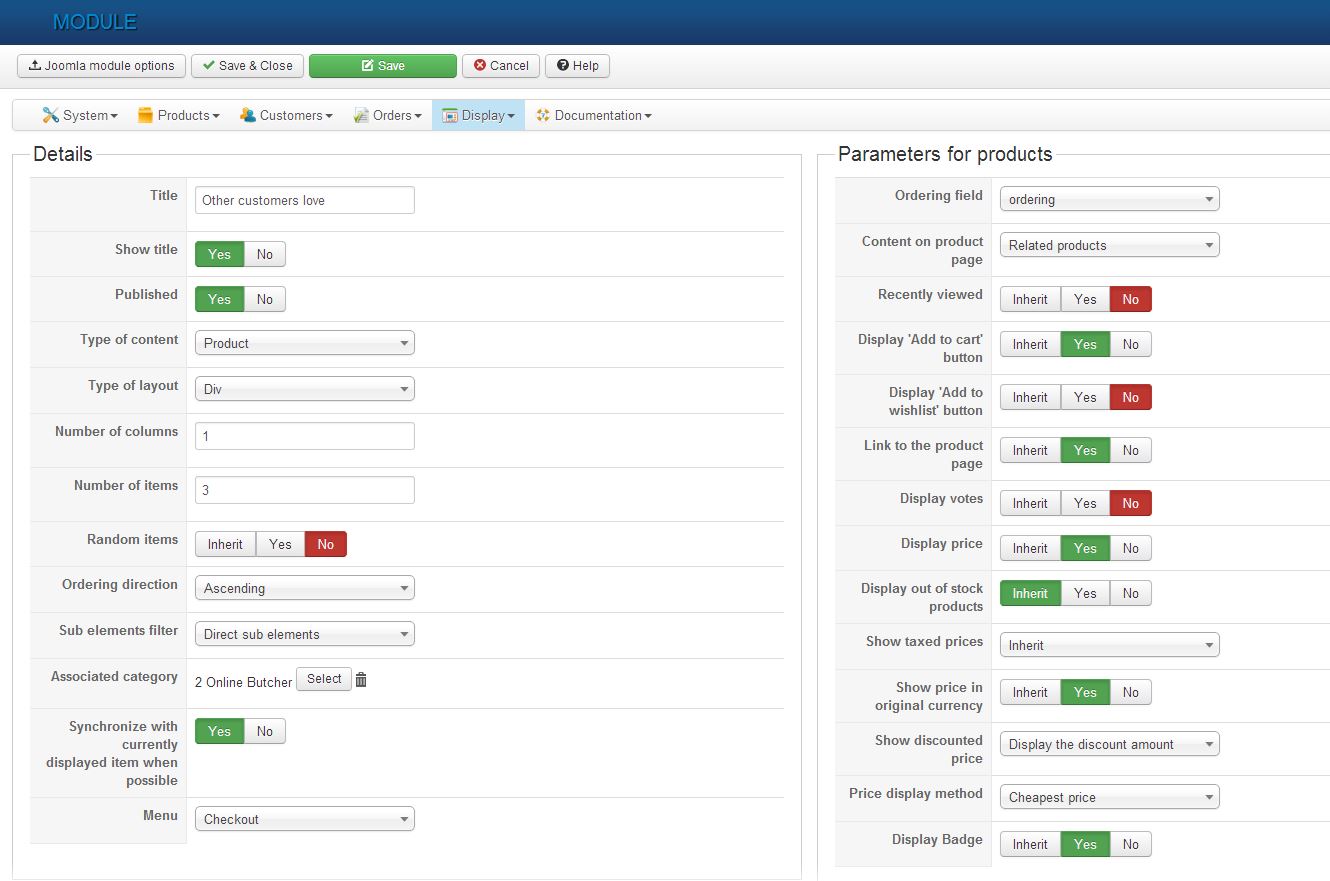Open the Help button

click(x=577, y=66)
